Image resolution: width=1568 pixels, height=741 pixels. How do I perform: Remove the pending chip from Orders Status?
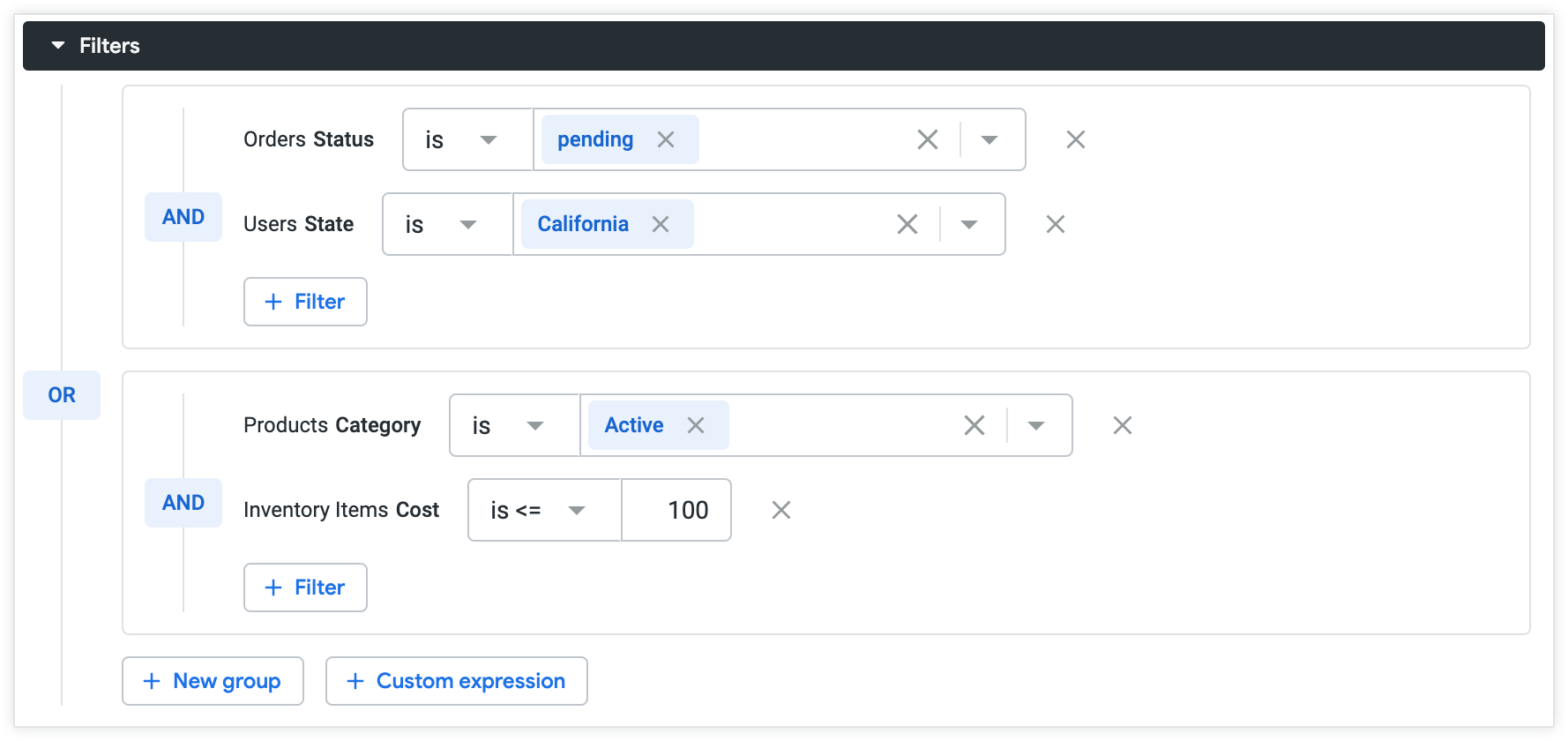point(666,139)
